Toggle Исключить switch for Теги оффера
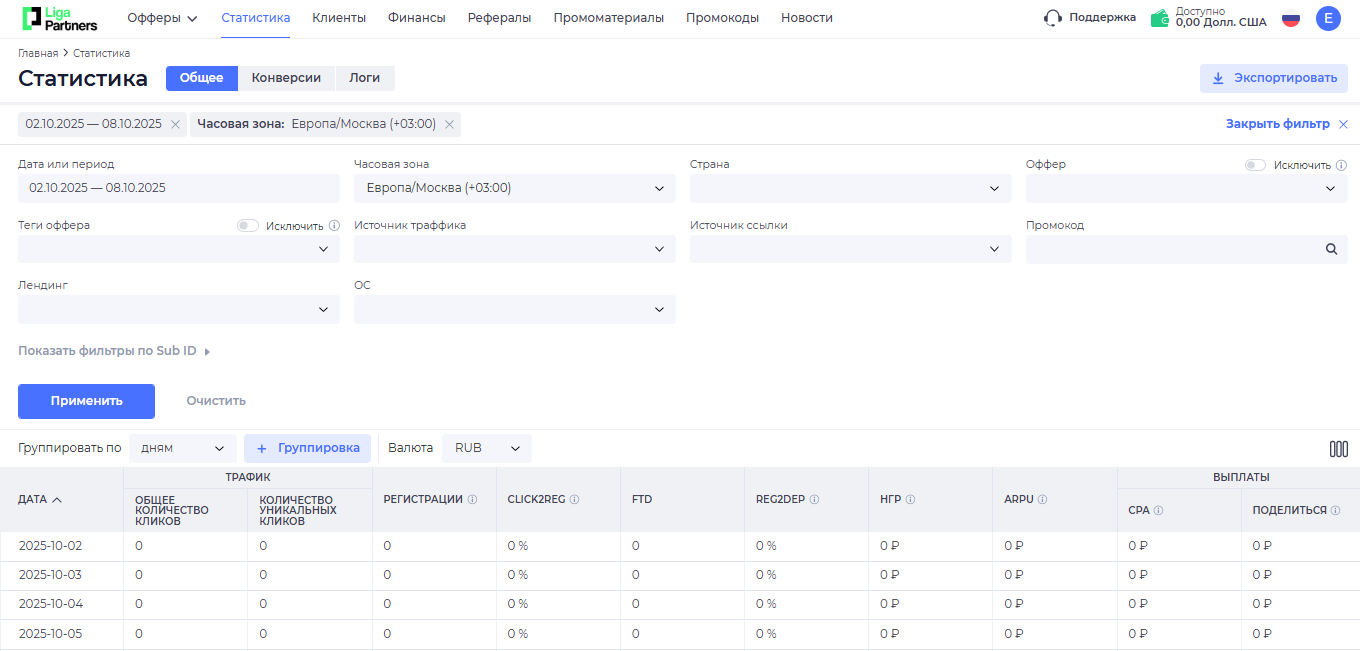 click(247, 225)
